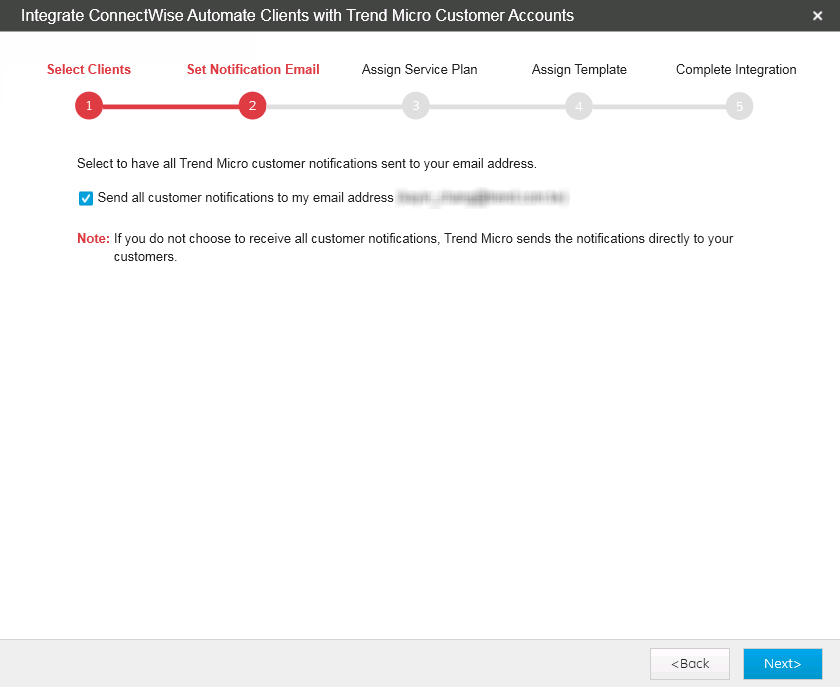Click the red progress line between steps 1 and 2

coord(170,106)
